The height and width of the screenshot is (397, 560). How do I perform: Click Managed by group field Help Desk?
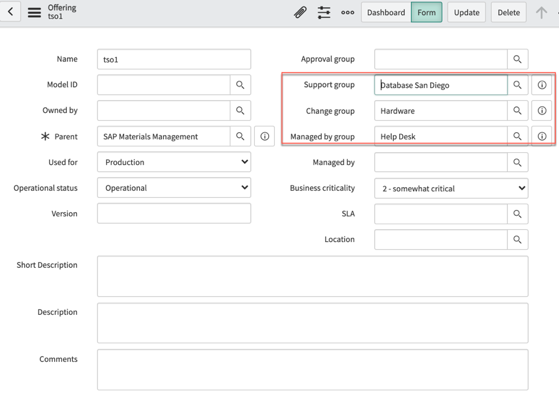tap(441, 136)
